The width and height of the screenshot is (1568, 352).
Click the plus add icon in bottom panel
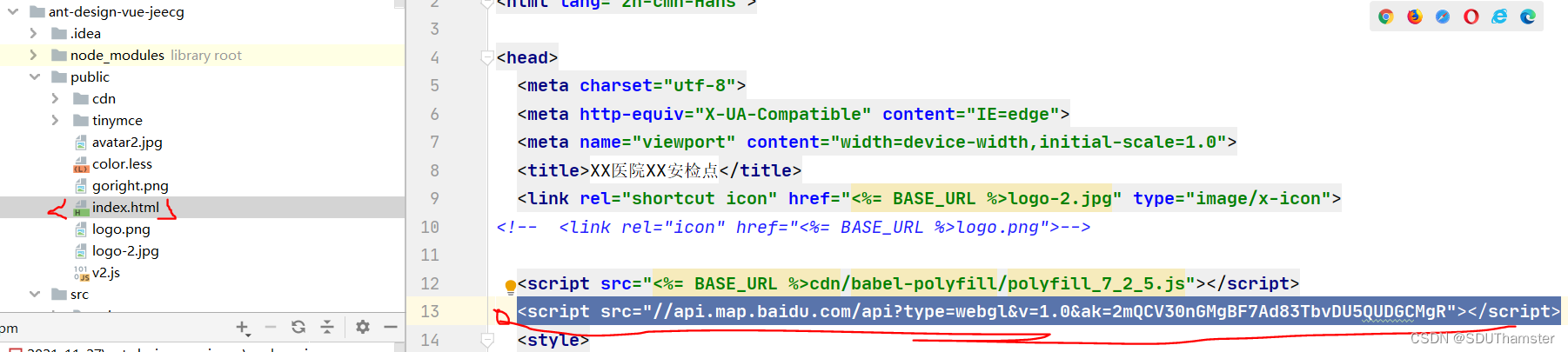point(243,328)
